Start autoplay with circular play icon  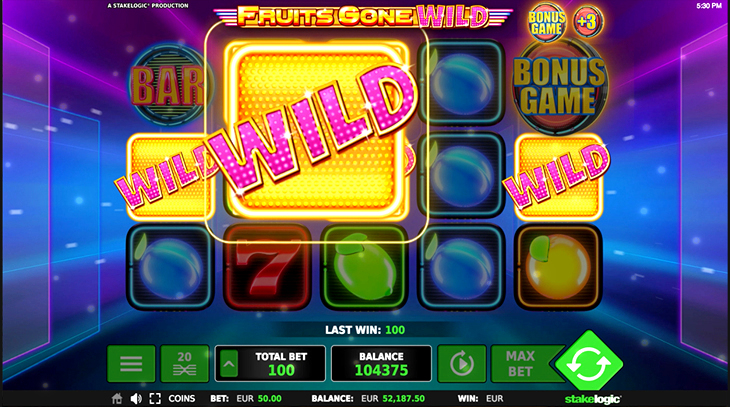coord(462,364)
